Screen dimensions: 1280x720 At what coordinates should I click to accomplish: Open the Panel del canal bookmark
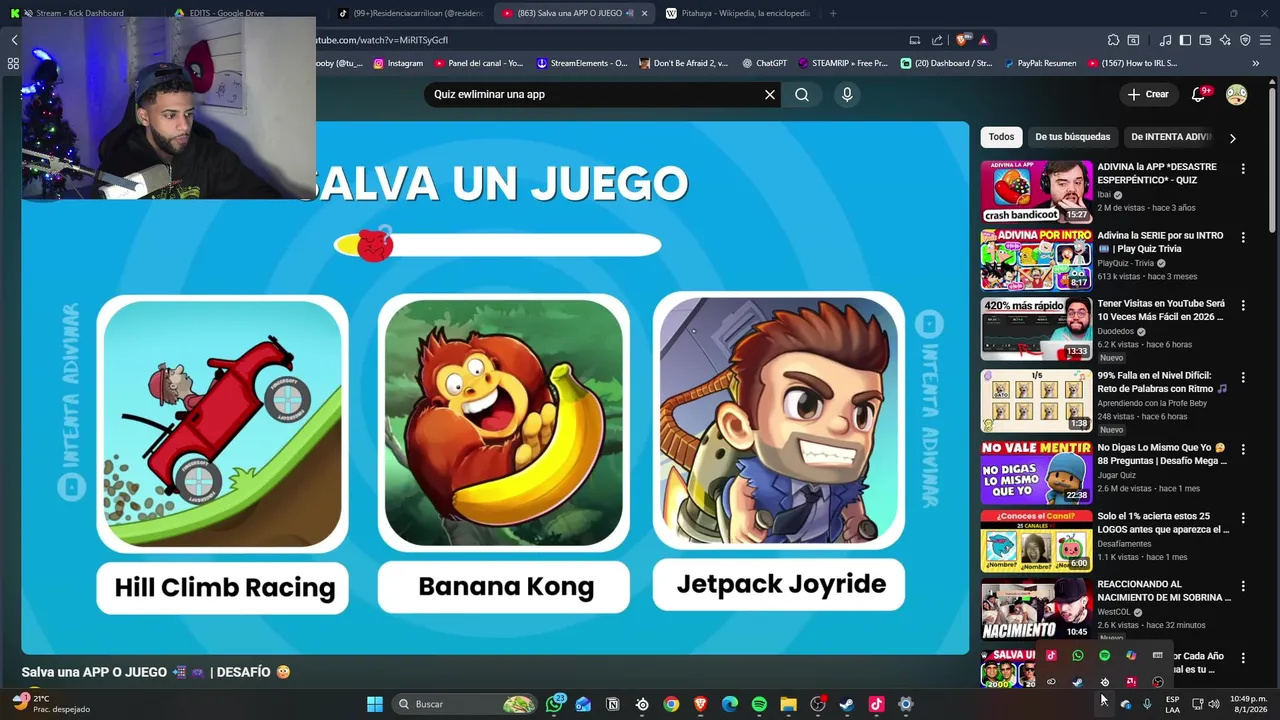tap(478, 63)
